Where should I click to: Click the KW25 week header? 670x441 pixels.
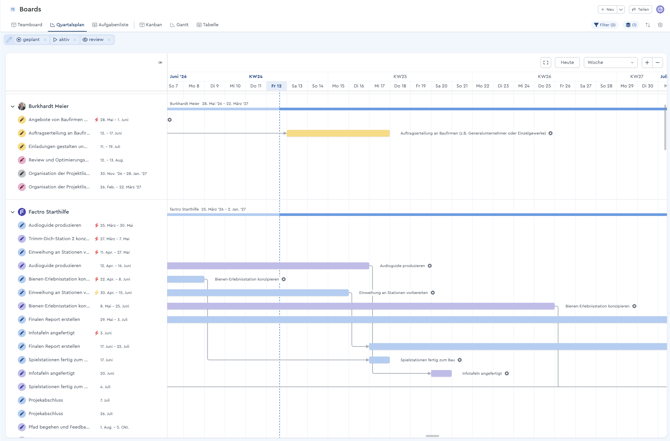(400, 76)
